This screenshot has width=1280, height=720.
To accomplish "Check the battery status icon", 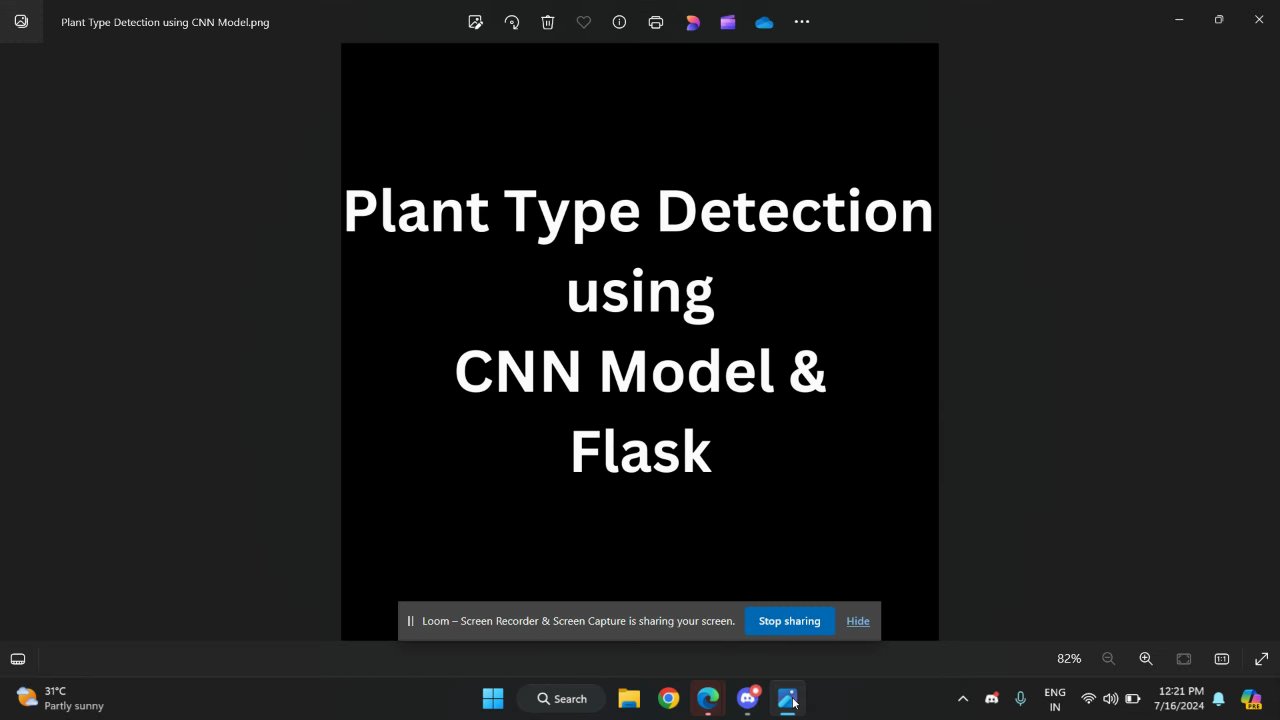I will tap(1133, 699).
